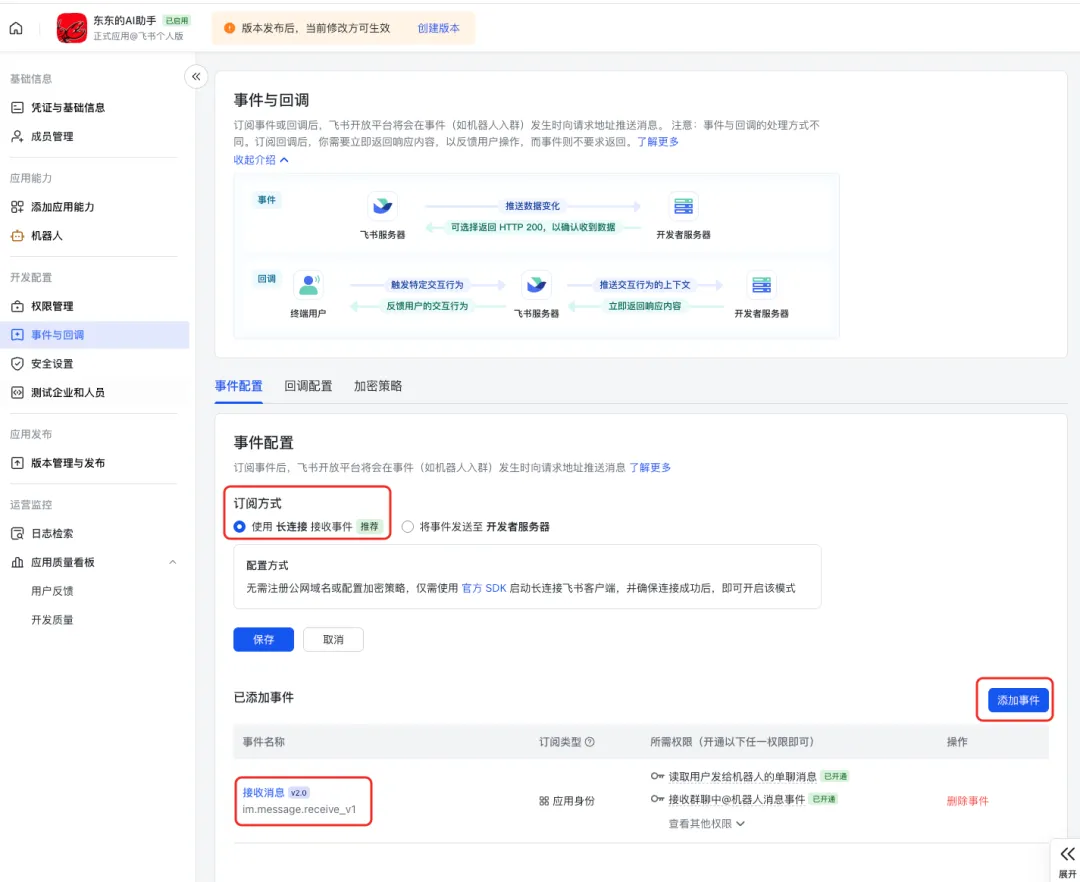Click the 已启用 status badge
This screenshot has width=1080, height=882.
pos(176,21)
